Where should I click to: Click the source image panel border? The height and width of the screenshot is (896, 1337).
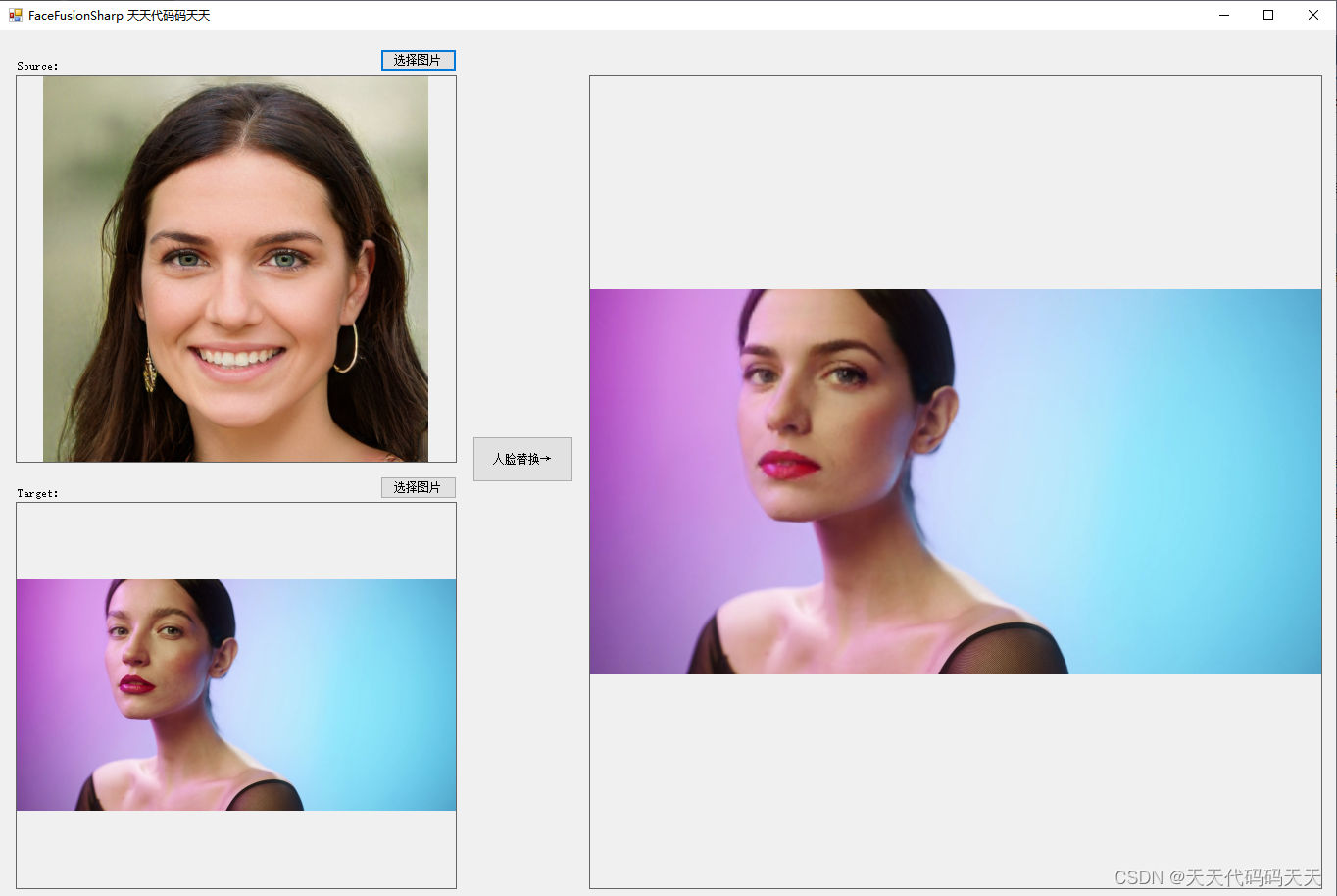pyautogui.click(x=14, y=270)
